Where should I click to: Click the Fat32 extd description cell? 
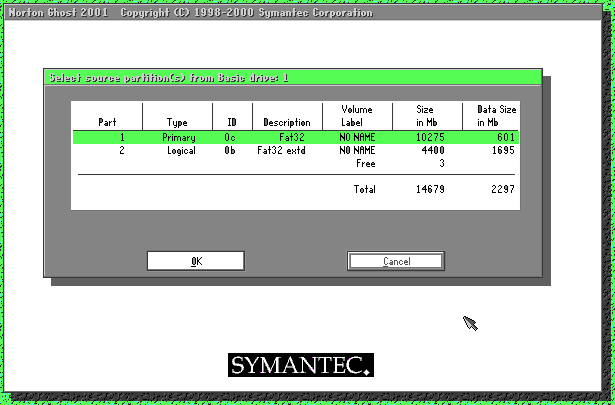pos(281,151)
